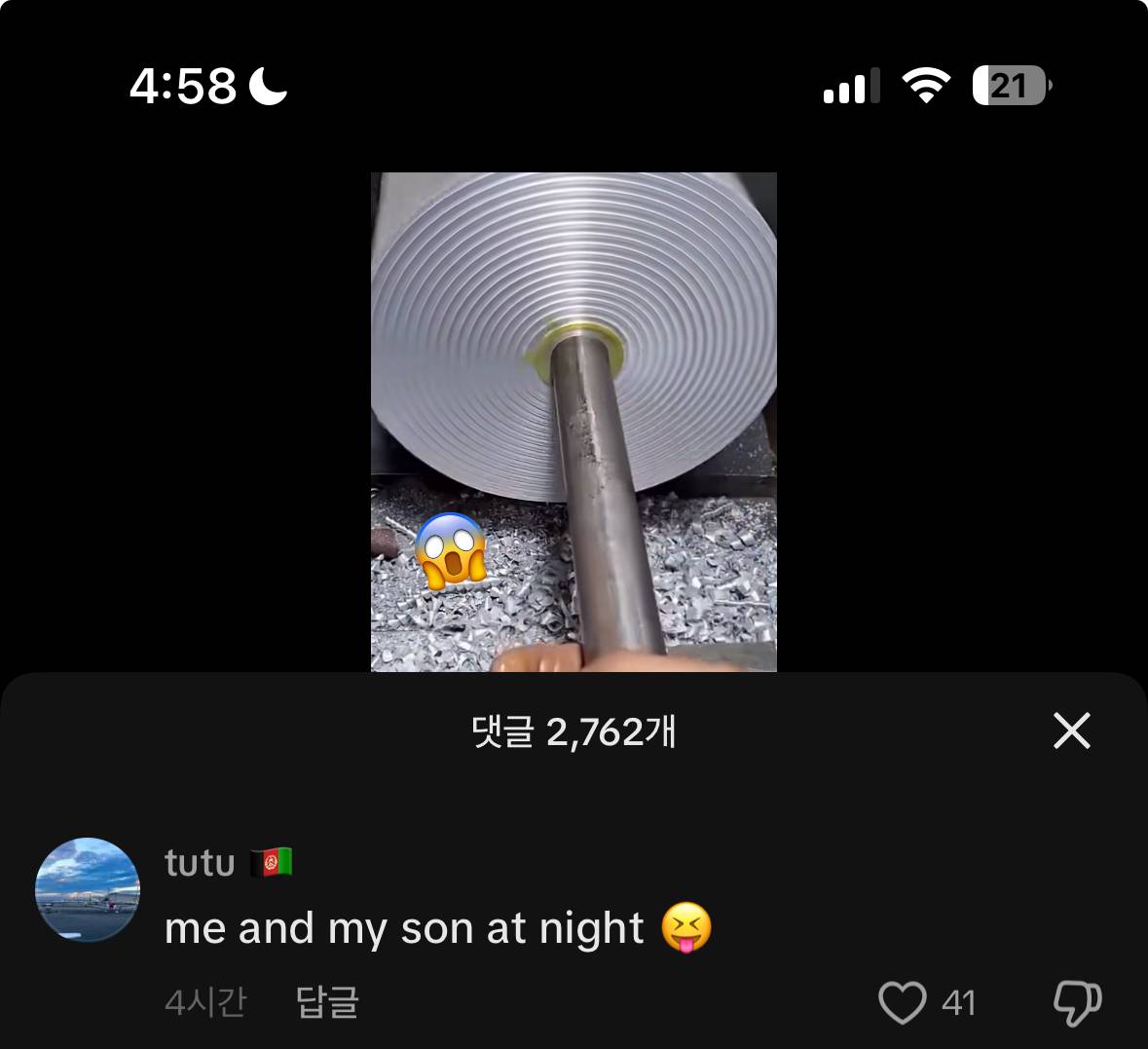Tap the 41 likes count
The height and width of the screenshot is (1049, 1148).
tap(958, 1003)
